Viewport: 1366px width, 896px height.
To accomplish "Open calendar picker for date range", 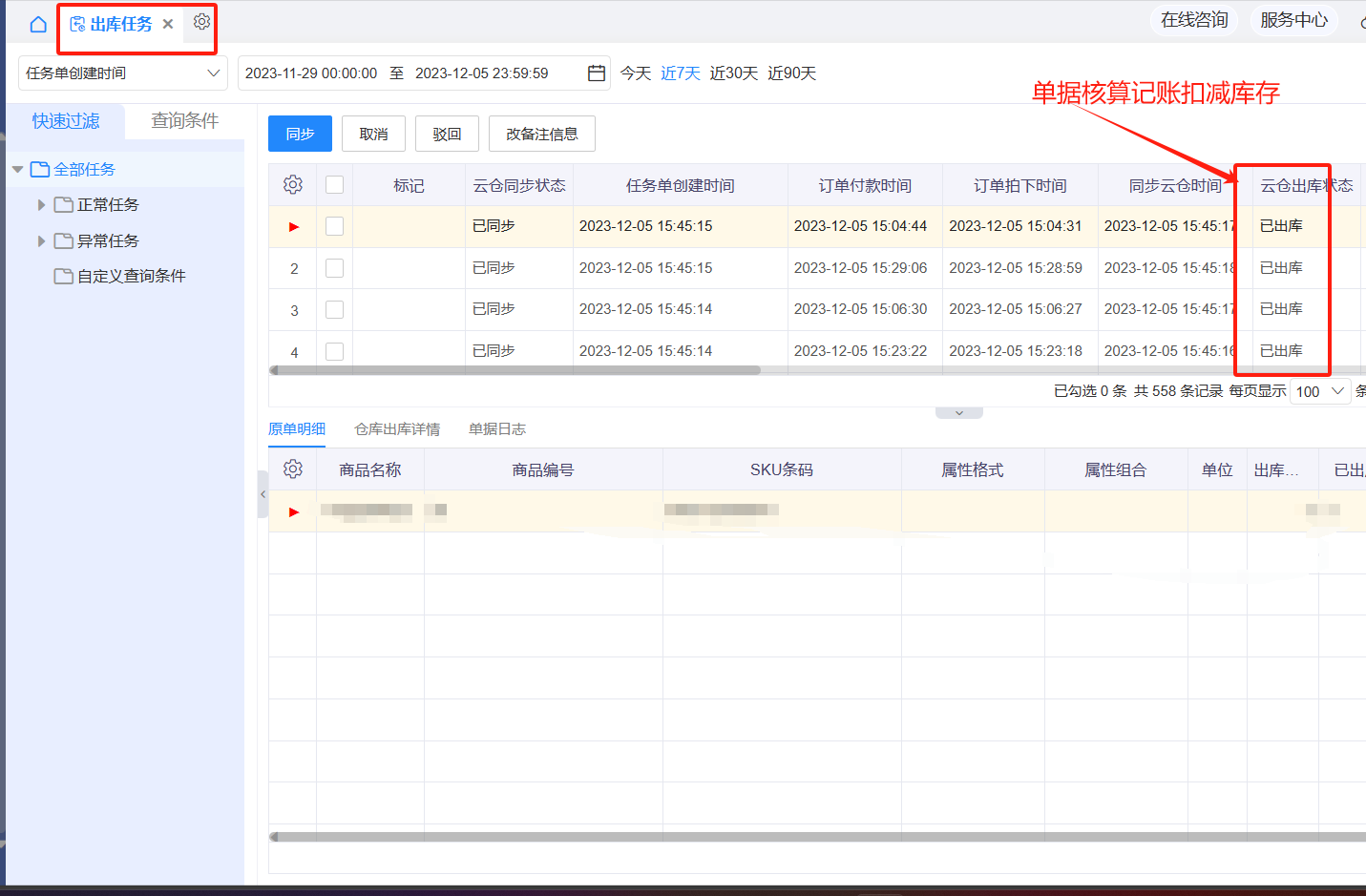I will pos(597,73).
